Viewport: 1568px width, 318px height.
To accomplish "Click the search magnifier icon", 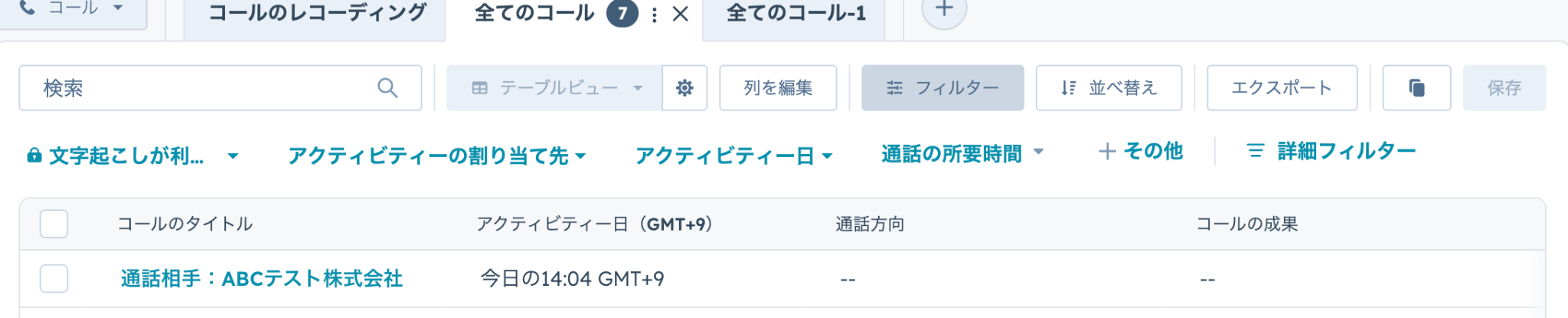I will (387, 88).
